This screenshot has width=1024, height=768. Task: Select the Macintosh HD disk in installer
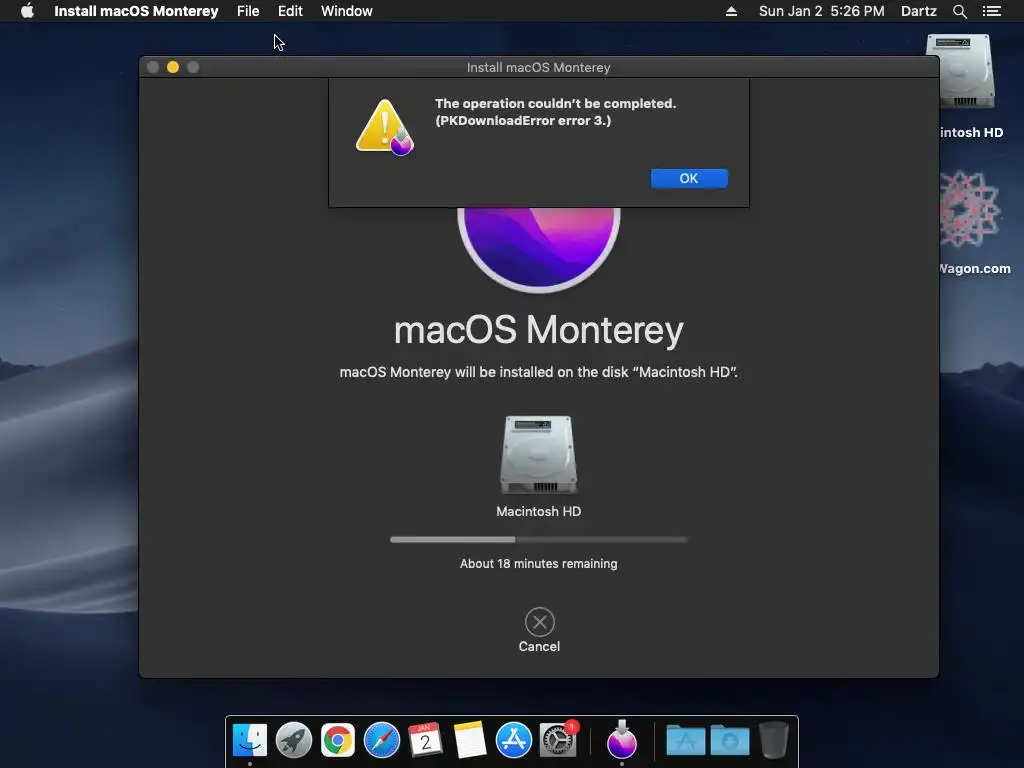539,455
